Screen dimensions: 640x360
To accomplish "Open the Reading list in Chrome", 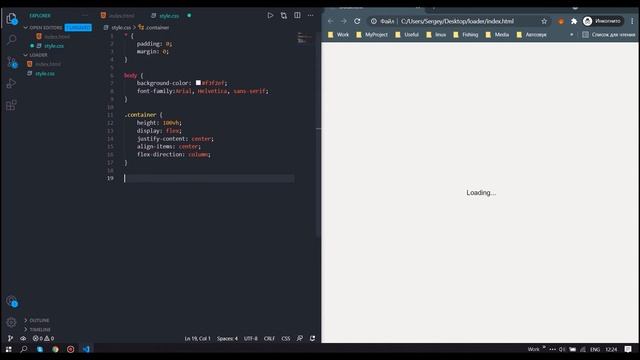I will [609, 35].
